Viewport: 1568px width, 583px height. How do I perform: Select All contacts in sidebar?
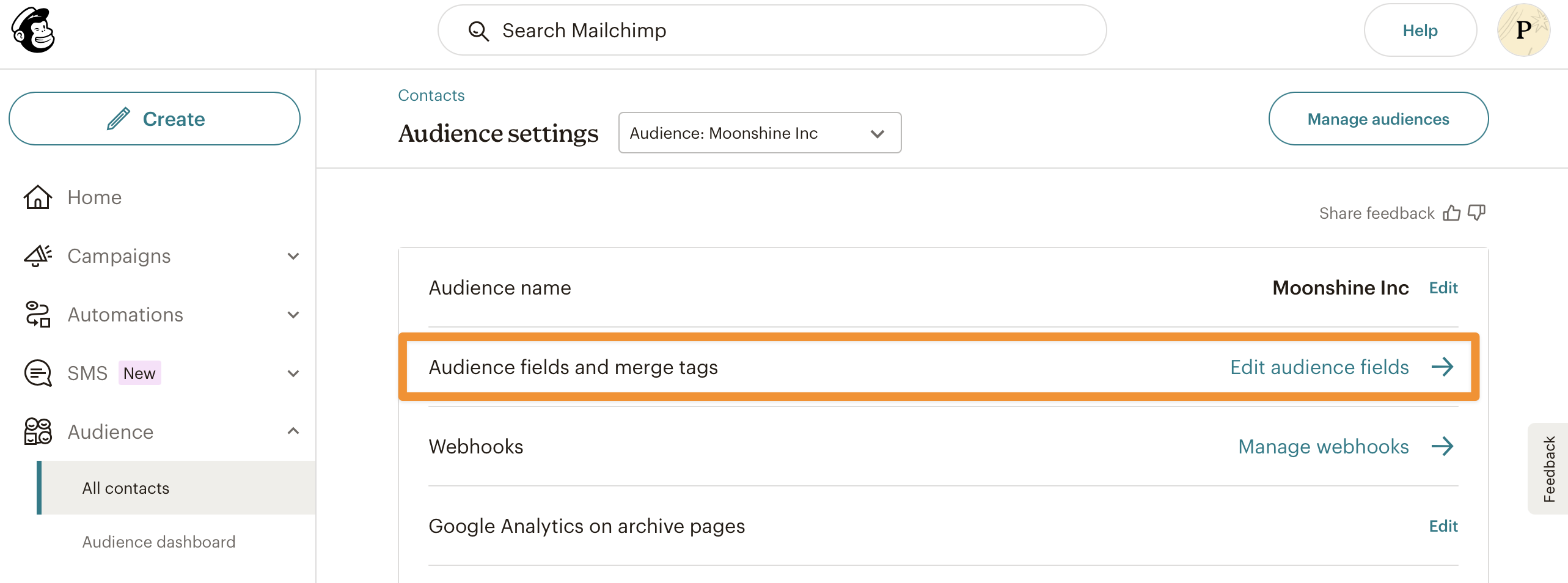tap(176, 488)
